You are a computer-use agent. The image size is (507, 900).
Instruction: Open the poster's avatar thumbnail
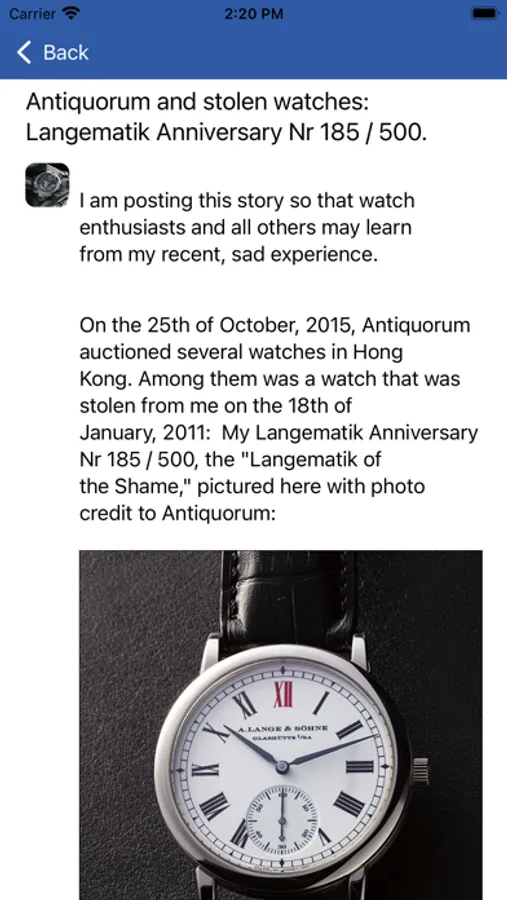tap(48, 185)
